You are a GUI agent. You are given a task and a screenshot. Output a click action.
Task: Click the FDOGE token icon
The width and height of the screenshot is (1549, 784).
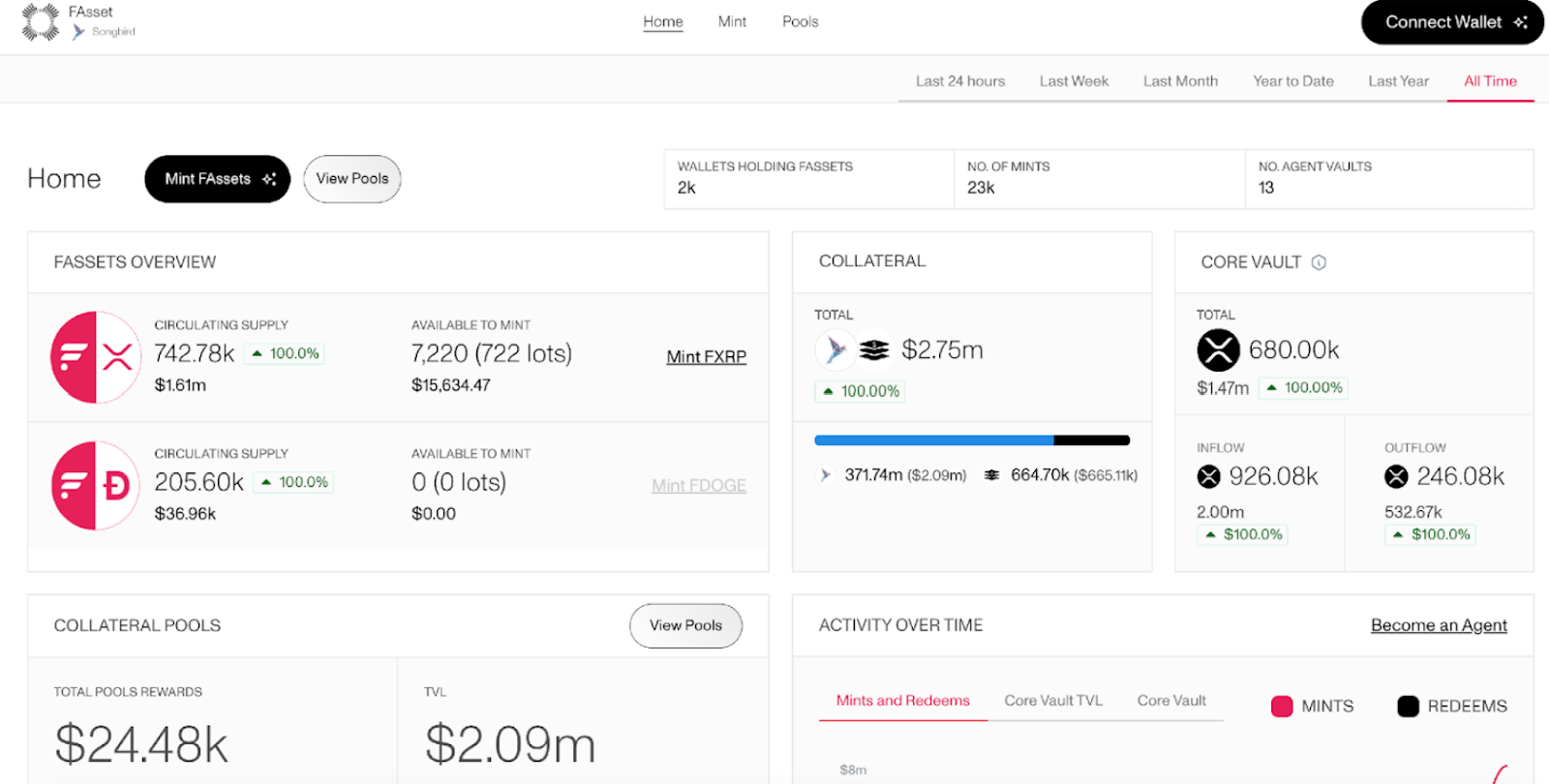click(x=96, y=486)
